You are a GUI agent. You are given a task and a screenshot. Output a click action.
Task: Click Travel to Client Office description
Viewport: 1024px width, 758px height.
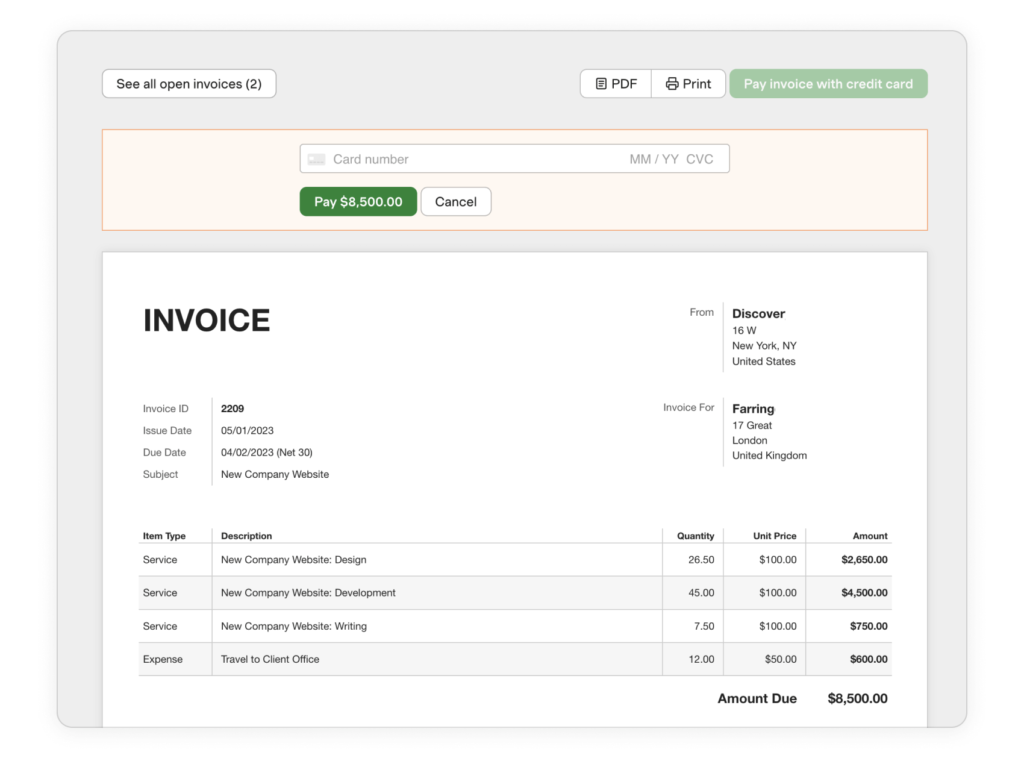point(270,659)
